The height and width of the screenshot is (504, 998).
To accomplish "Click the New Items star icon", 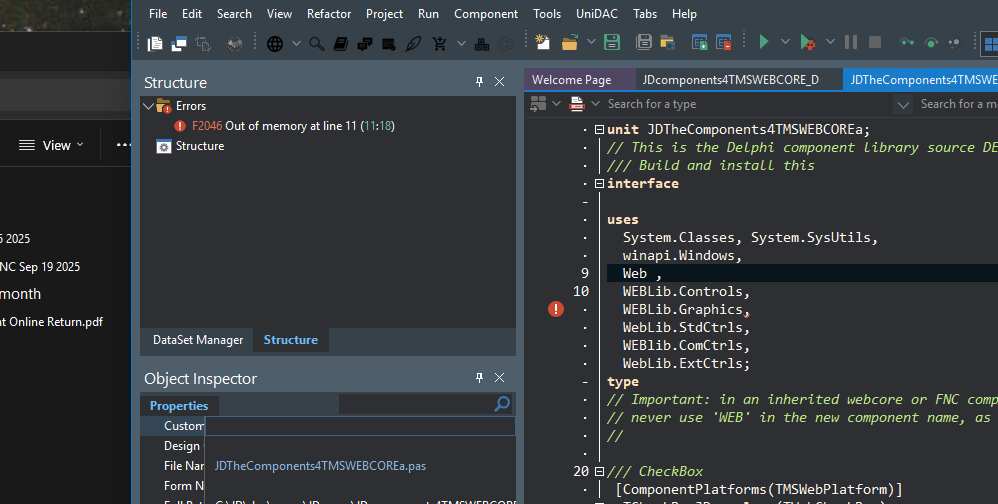I will coord(542,43).
